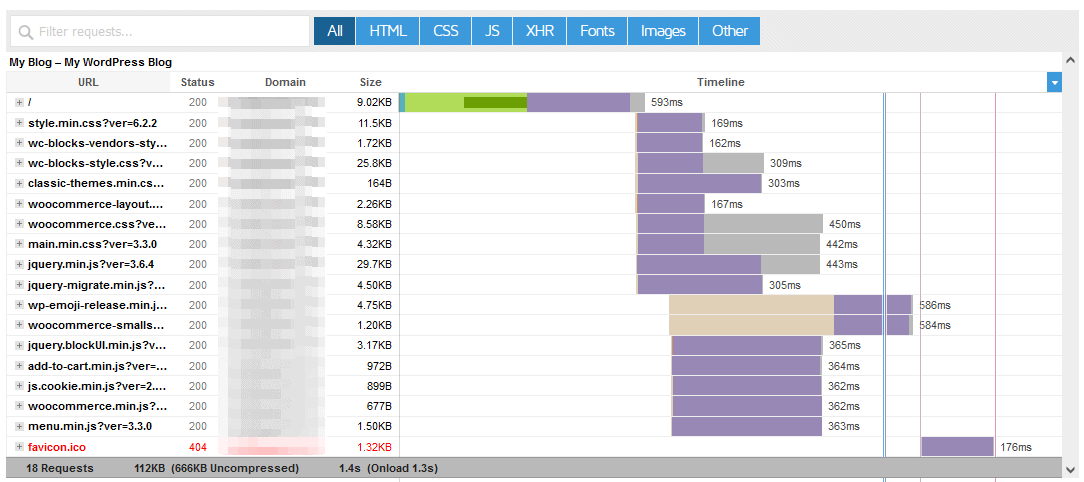Expand the main.min.css request row

click(x=19, y=244)
